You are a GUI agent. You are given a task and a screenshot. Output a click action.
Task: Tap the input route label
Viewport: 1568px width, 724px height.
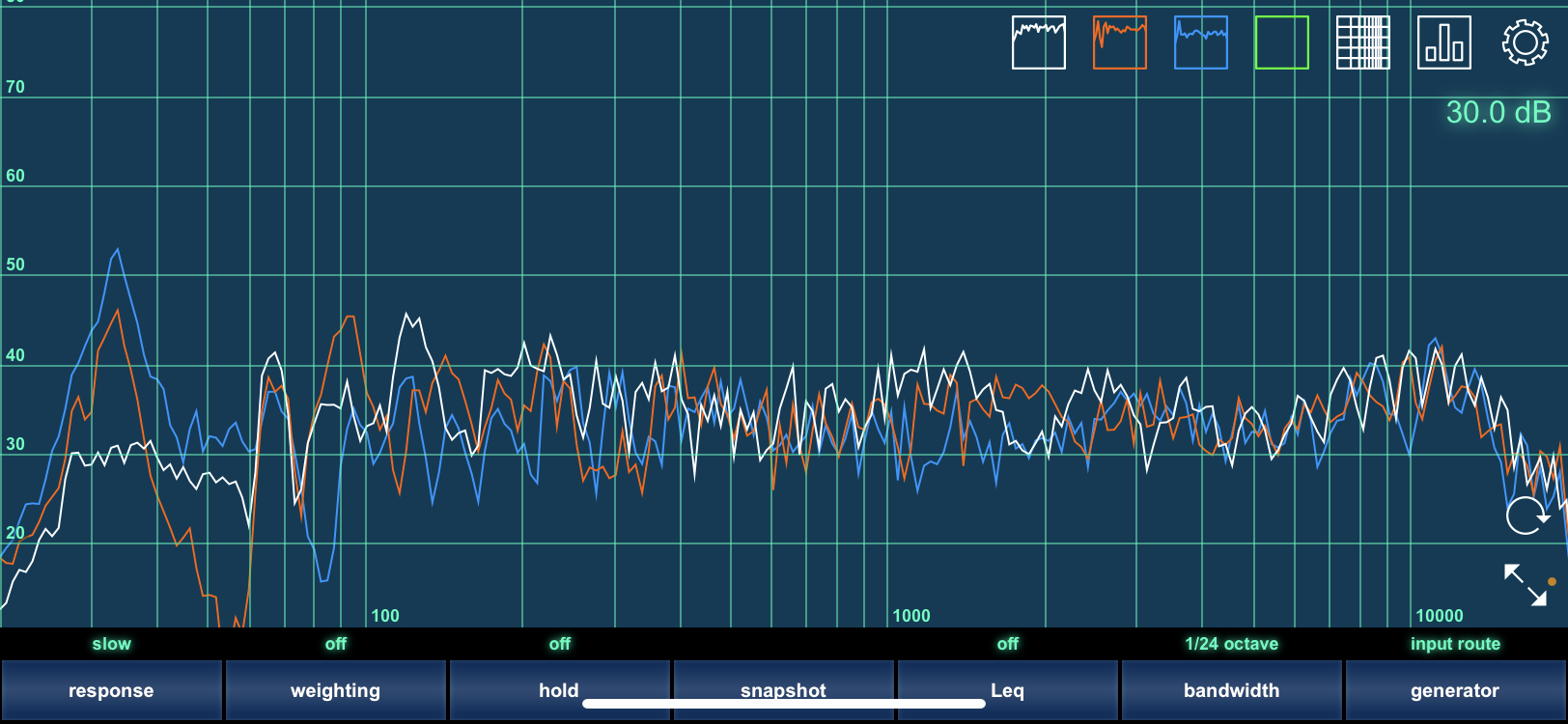pyautogui.click(x=1455, y=644)
